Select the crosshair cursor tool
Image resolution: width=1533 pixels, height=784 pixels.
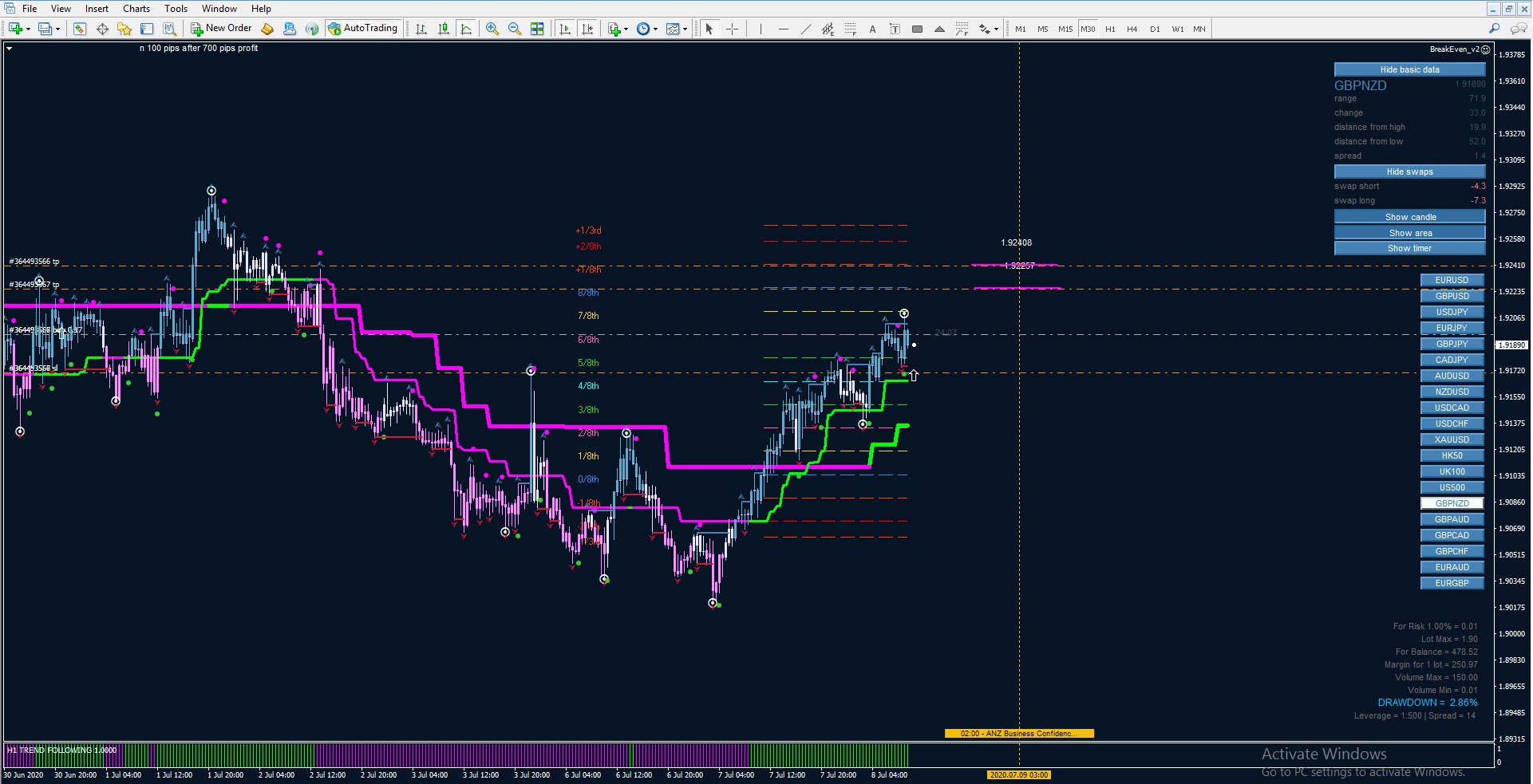point(732,29)
